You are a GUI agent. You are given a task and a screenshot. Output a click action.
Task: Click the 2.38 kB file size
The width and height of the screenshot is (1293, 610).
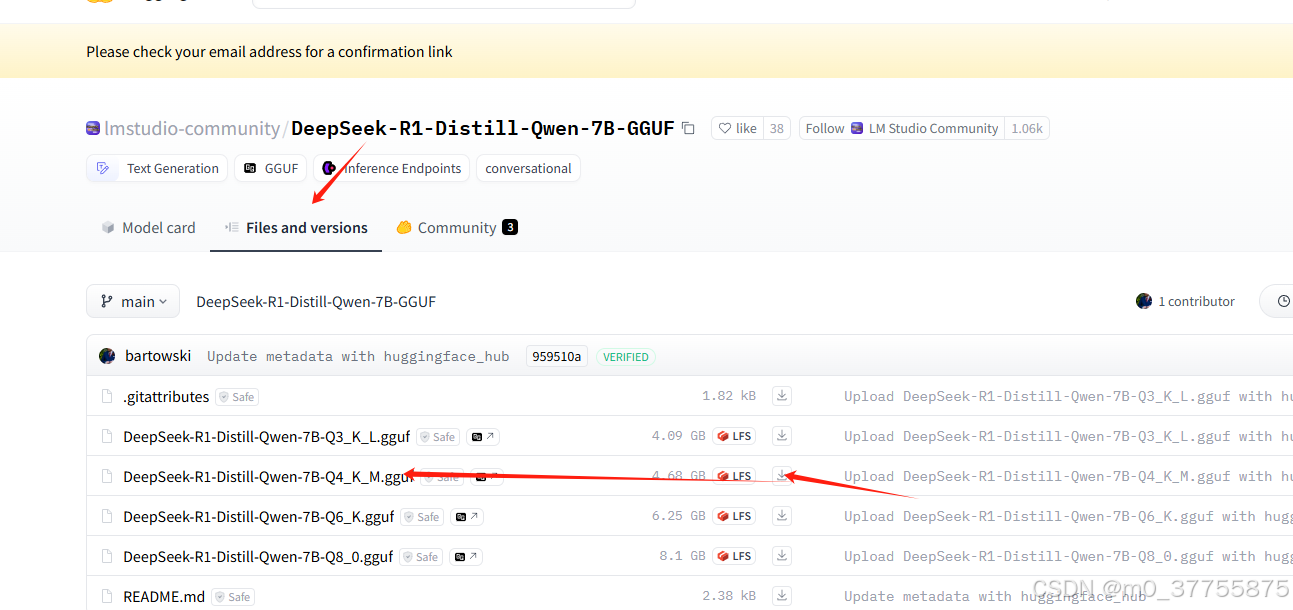point(729,596)
